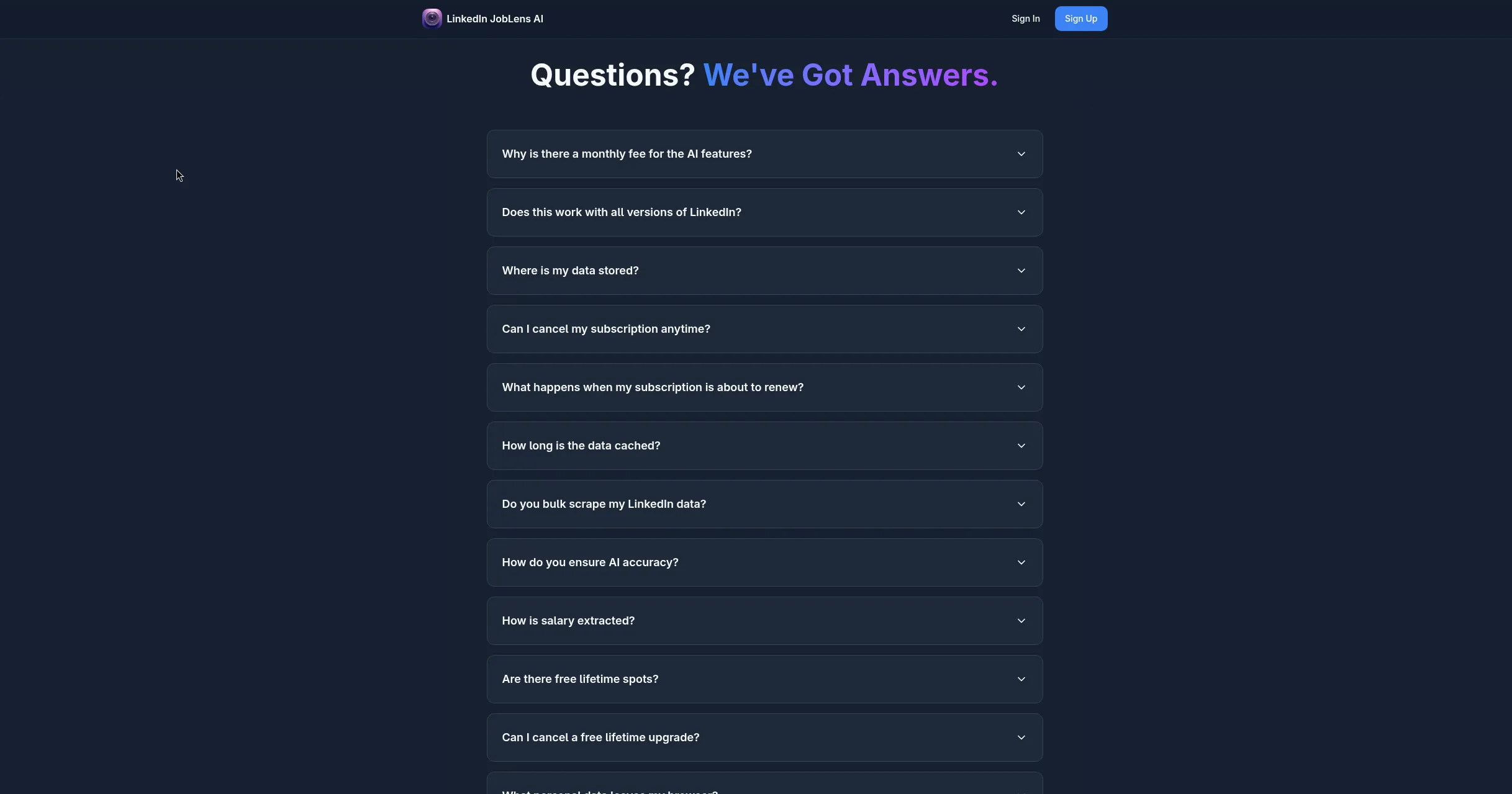Expand 'Where is my data stored?'
Image resolution: width=1512 pixels, height=794 pixels.
click(x=570, y=271)
